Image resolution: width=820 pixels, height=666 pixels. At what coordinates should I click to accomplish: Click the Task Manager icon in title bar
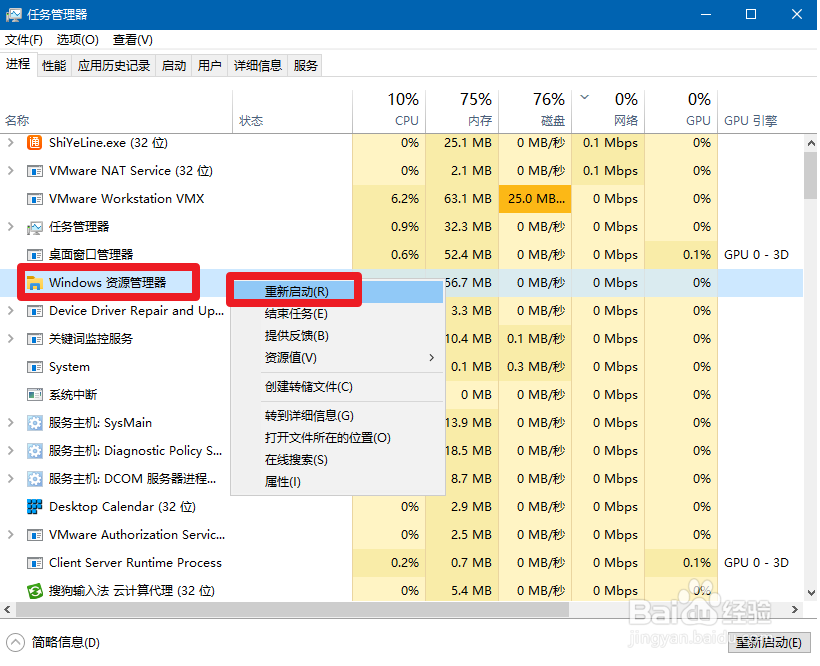[x=14, y=14]
